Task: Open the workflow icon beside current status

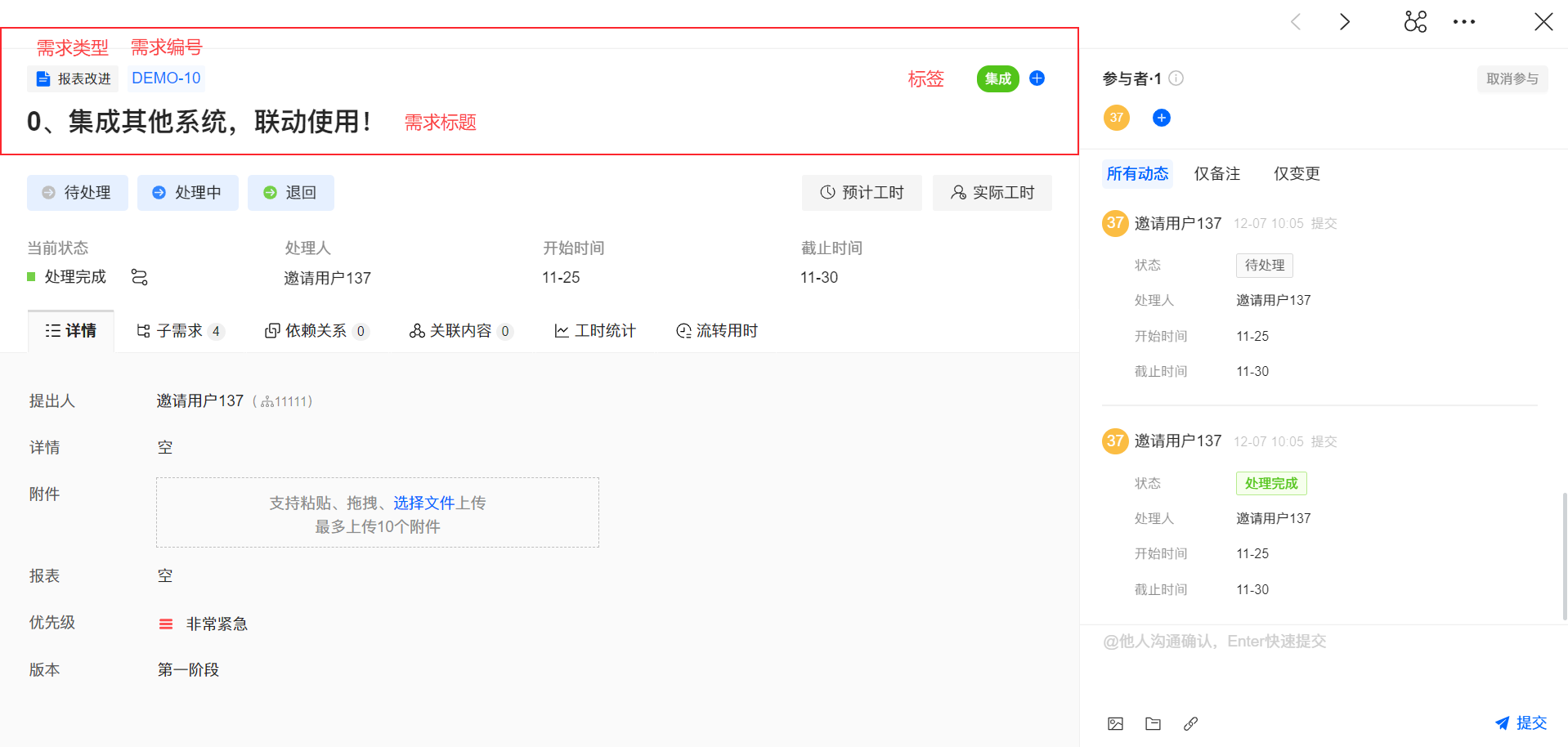Action: tap(140, 278)
